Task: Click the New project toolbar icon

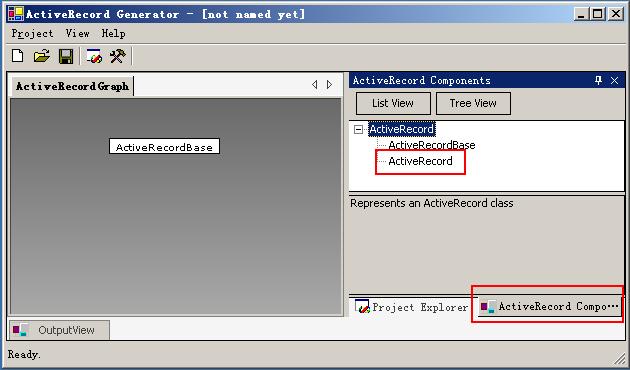Action: 17,56
